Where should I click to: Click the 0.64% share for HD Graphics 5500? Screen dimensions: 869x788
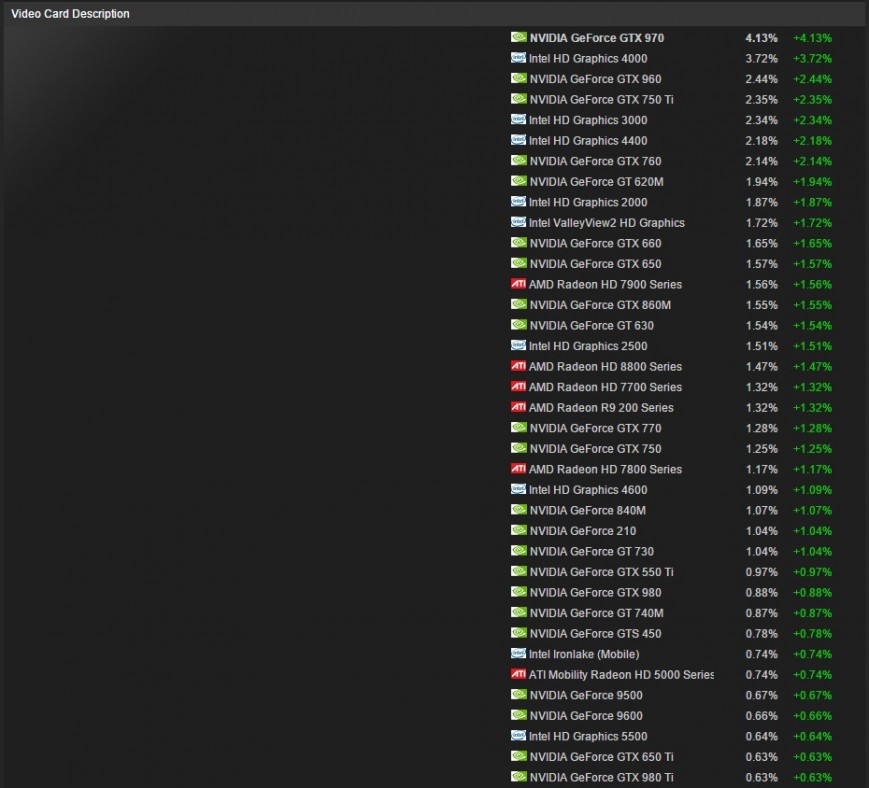[x=761, y=736]
